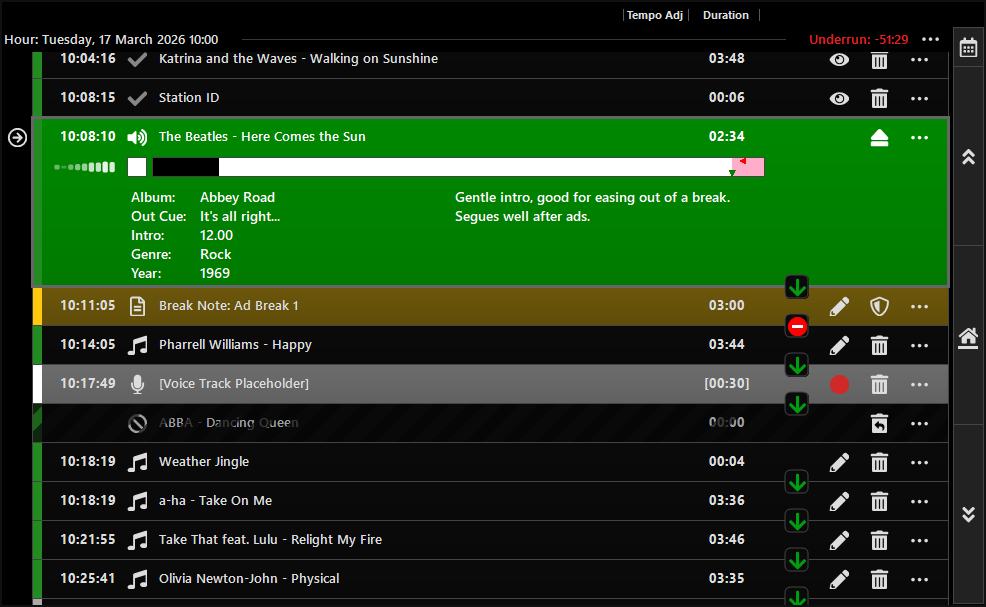Open more options for Here Comes the Sun

[x=919, y=137]
